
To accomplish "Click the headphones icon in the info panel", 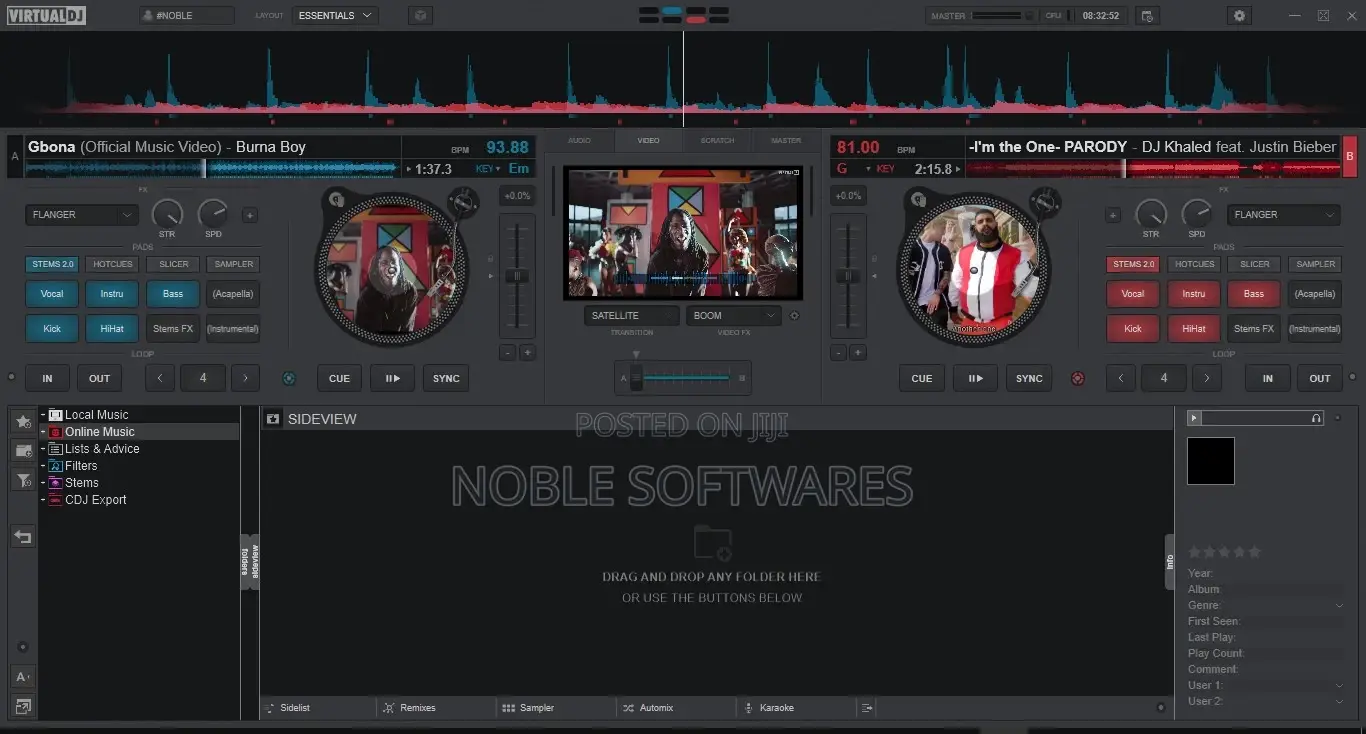I will pos(1316,418).
